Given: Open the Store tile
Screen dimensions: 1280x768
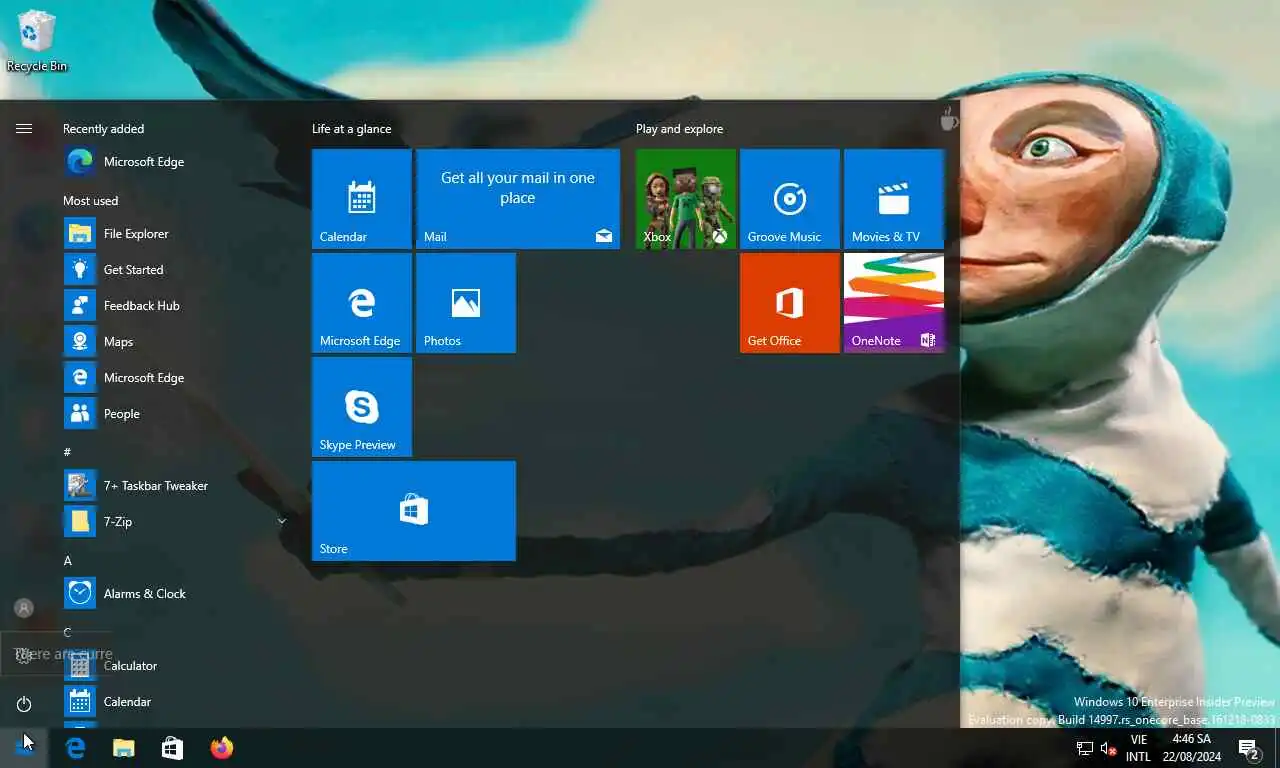Looking at the screenshot, I should (414, 511).
